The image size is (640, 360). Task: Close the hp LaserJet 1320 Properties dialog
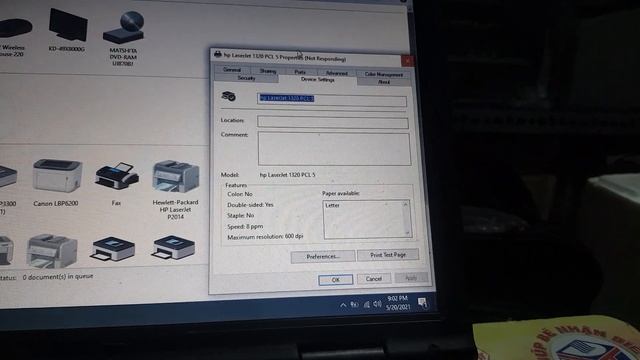click(x=407, y=62)
